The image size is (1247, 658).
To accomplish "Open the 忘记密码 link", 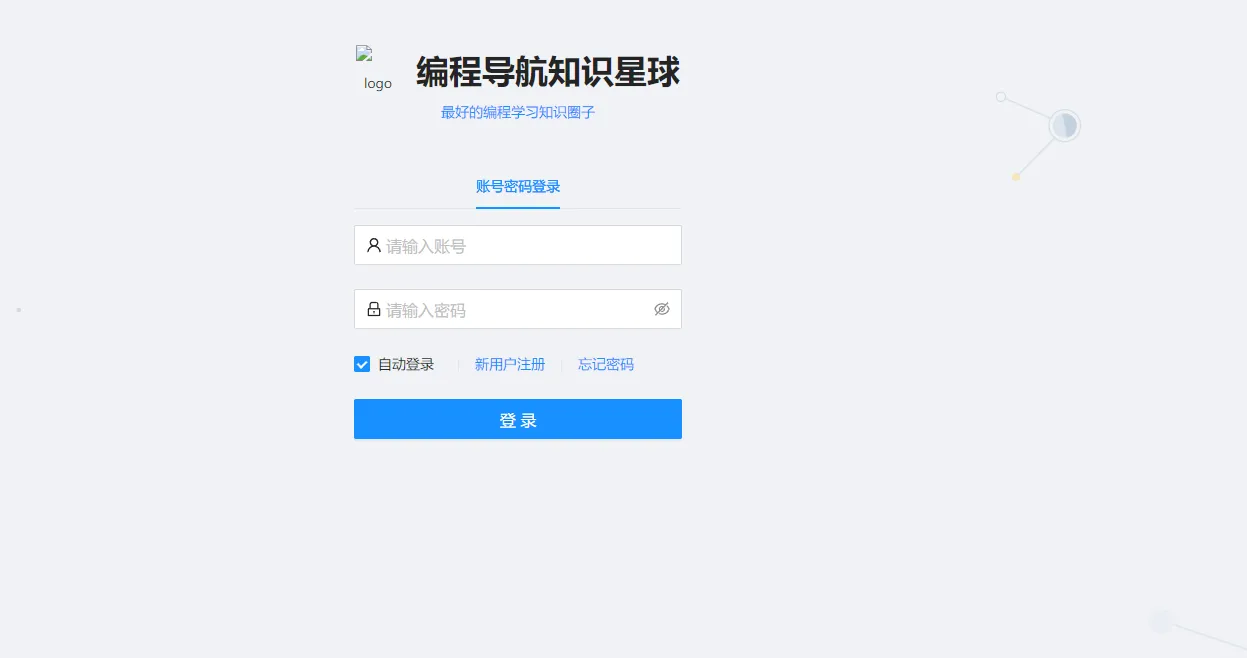I will [x=606, y=364].
